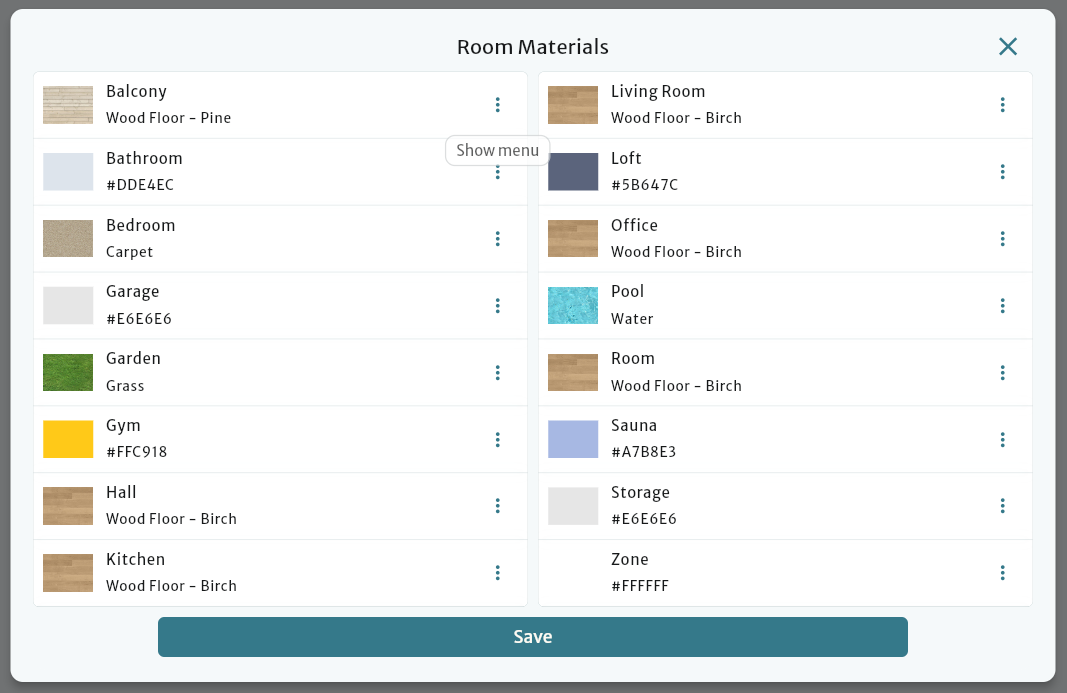This screenshot has width=1067, height=693.
Task: Select the Loft color swatch
Action: click(572, 171)
